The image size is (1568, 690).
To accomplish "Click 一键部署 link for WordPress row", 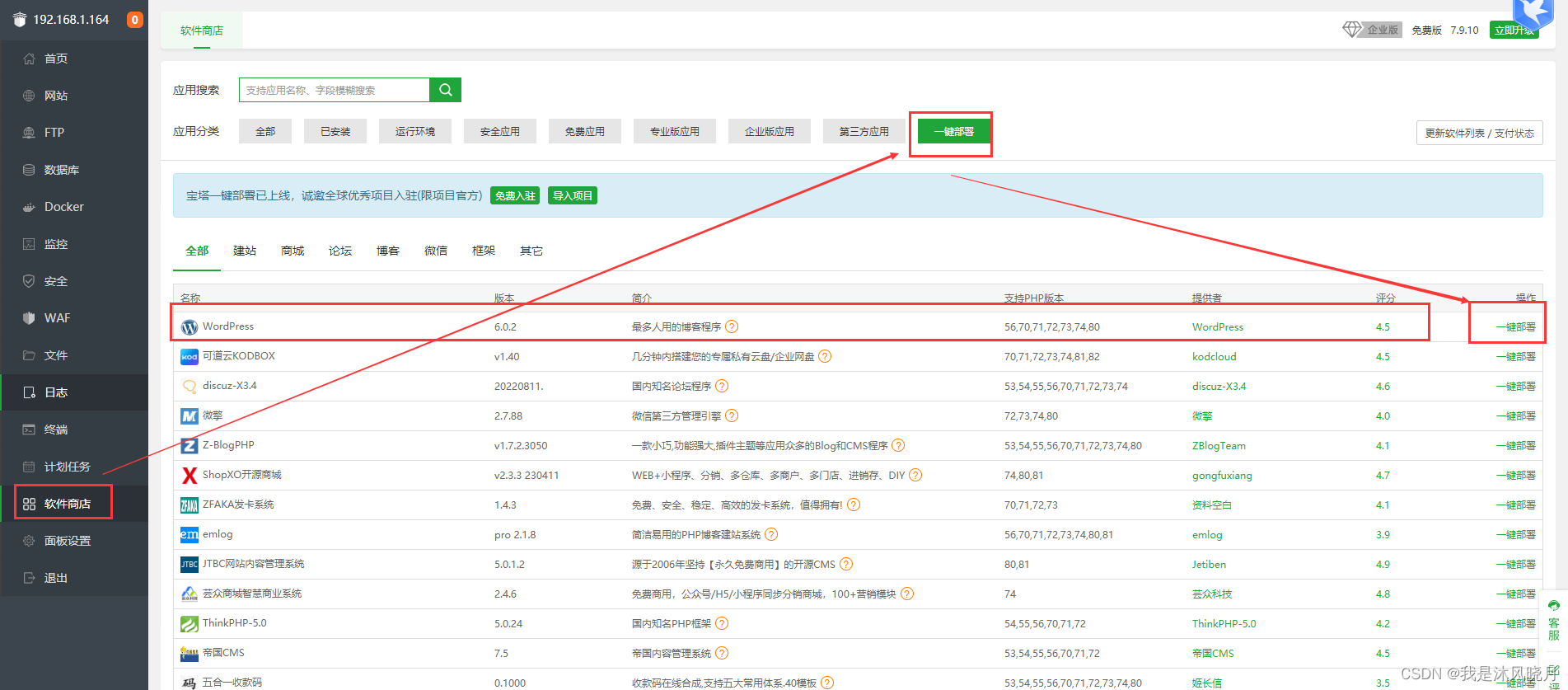I will (x=1516, y=326).
